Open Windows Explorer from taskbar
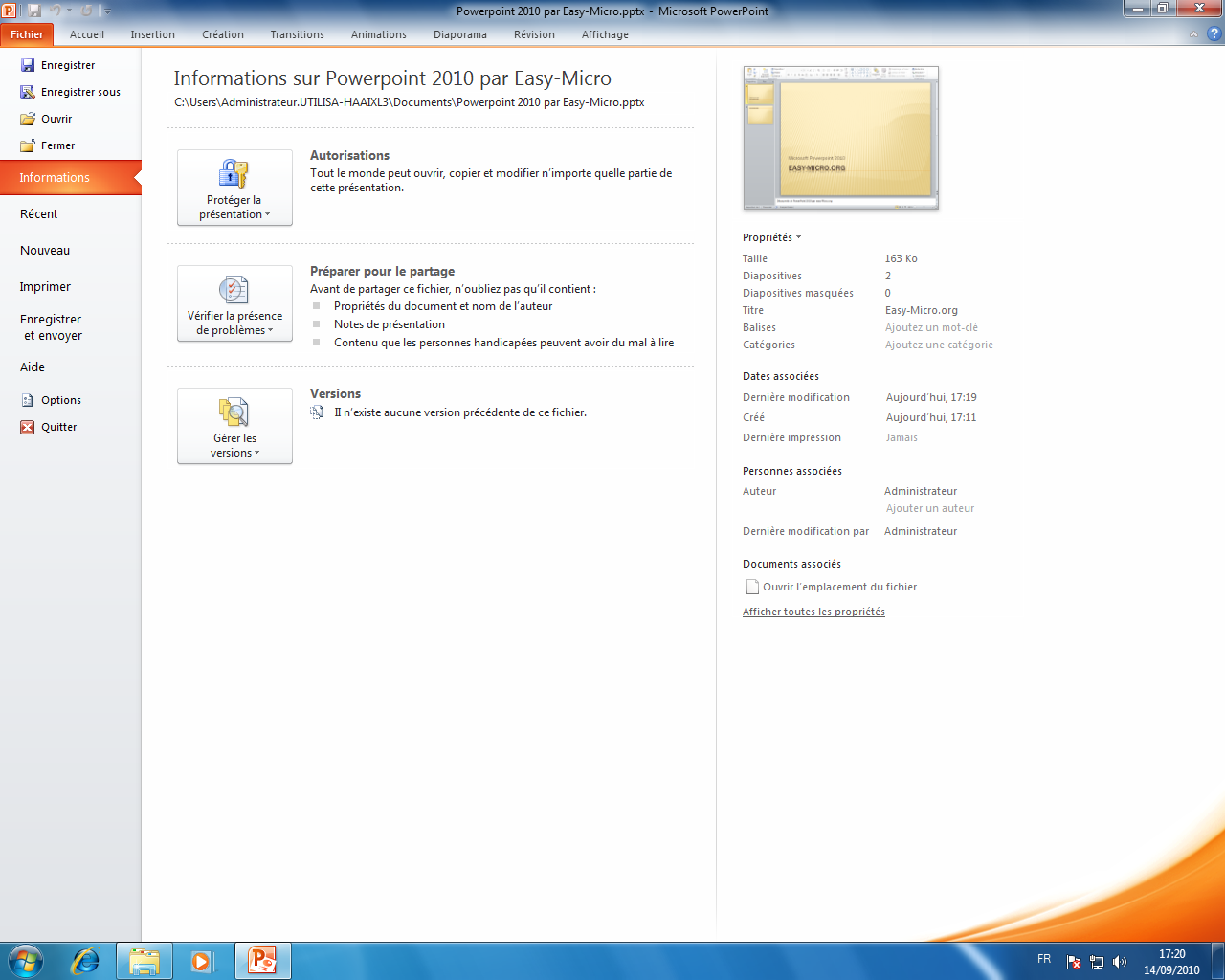This screenshot has height=980, width=1225. coord(145,961)
